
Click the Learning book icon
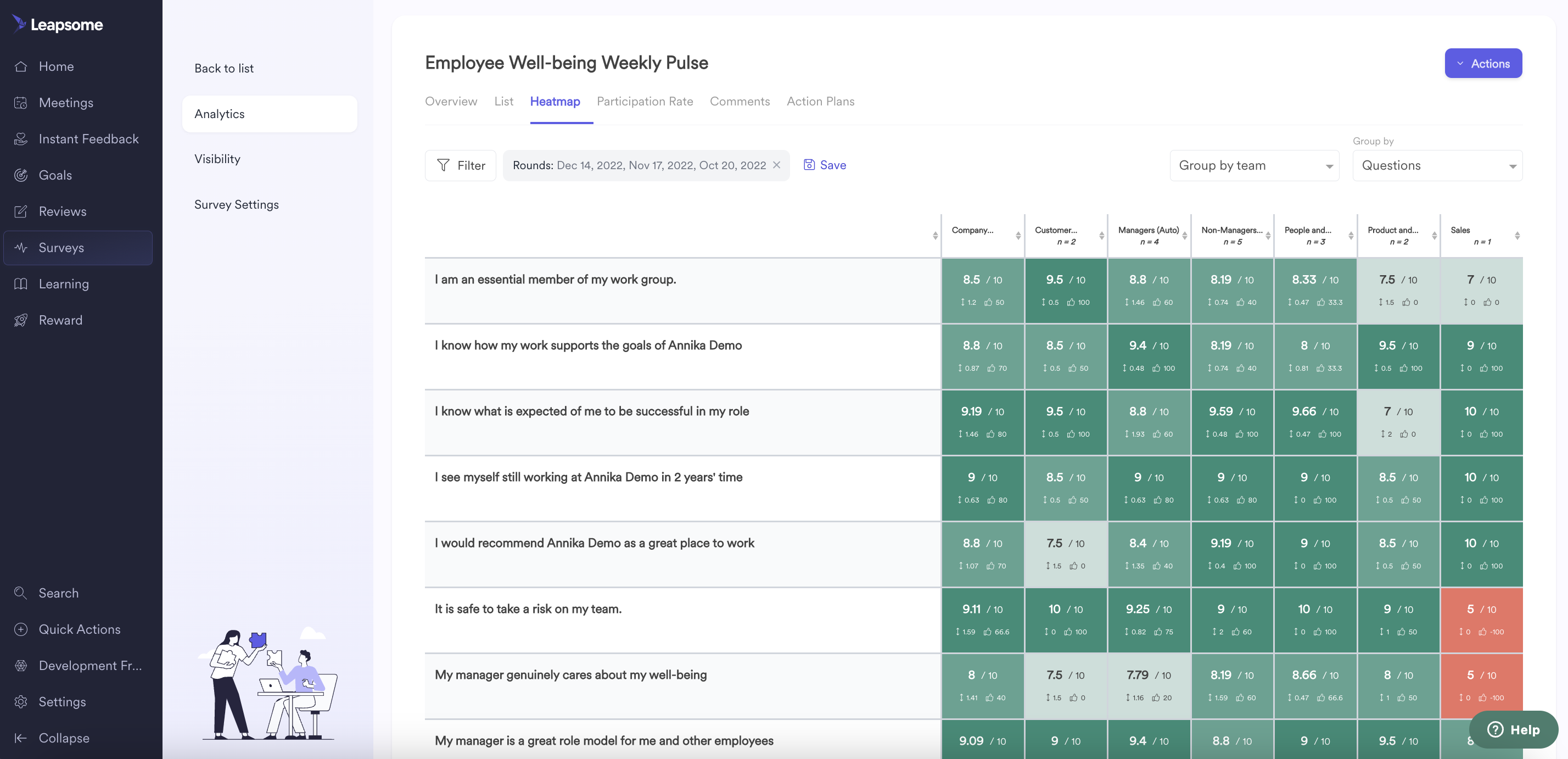pyautogui.click(x=21, y=283)
